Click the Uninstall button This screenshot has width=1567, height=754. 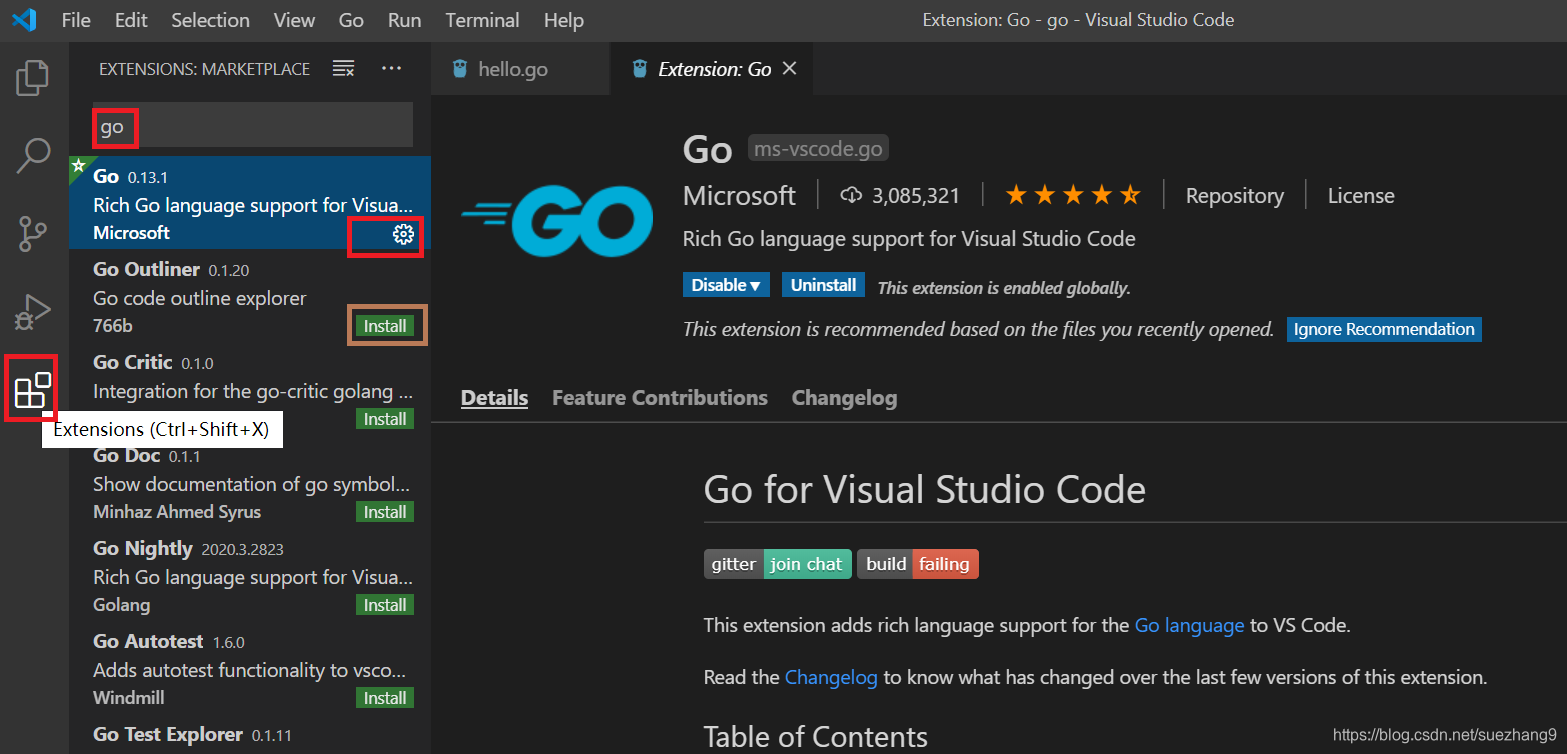tap(823, 285)
